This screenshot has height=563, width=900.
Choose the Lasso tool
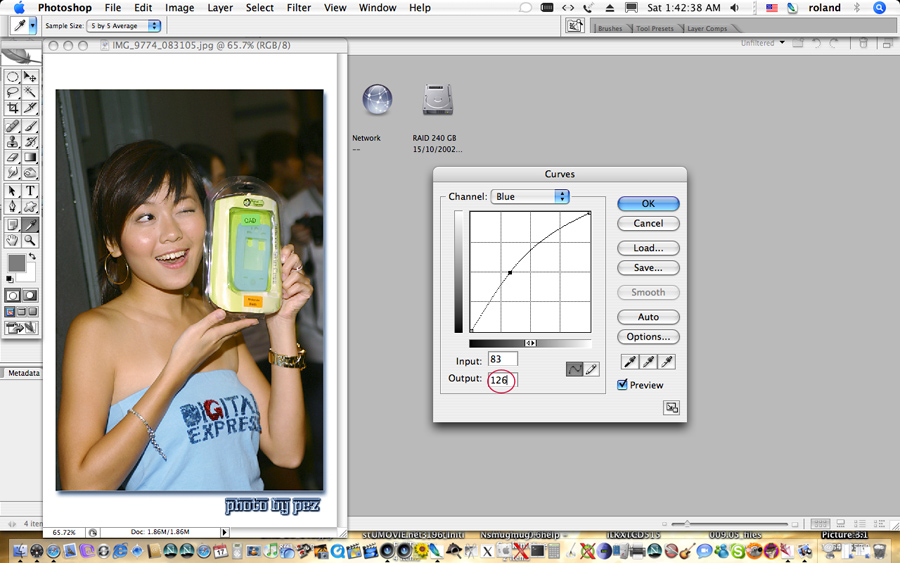[x=12, y=92]
